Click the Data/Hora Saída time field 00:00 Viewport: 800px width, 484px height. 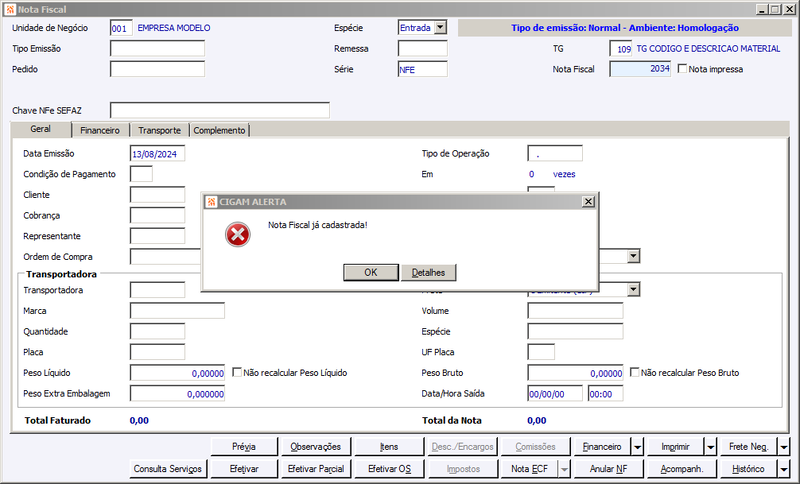606,394
